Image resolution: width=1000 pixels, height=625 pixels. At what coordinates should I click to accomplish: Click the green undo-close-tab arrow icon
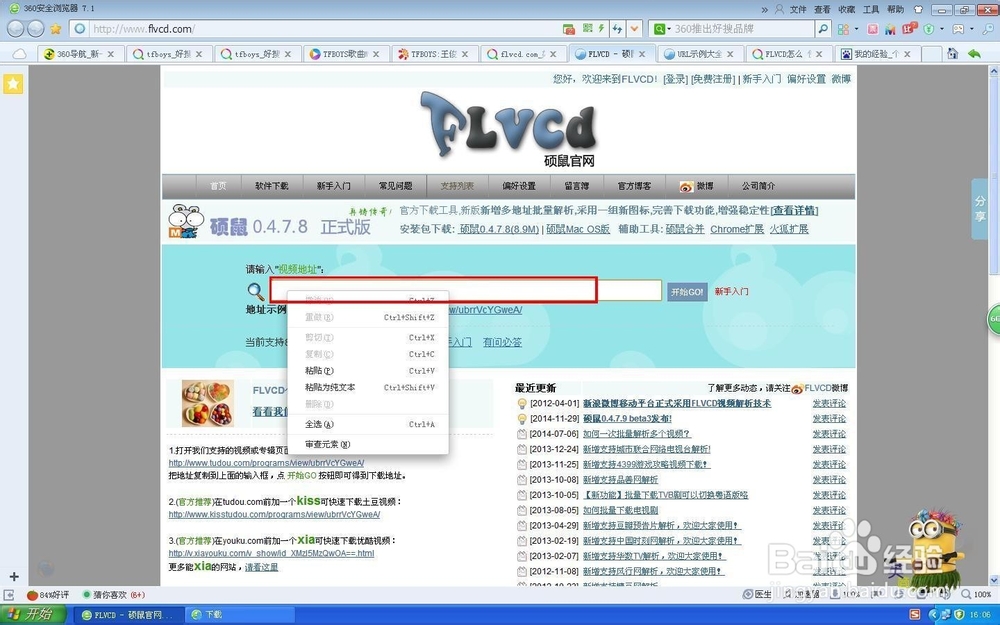pyautogui.click(x=974, y=54)
